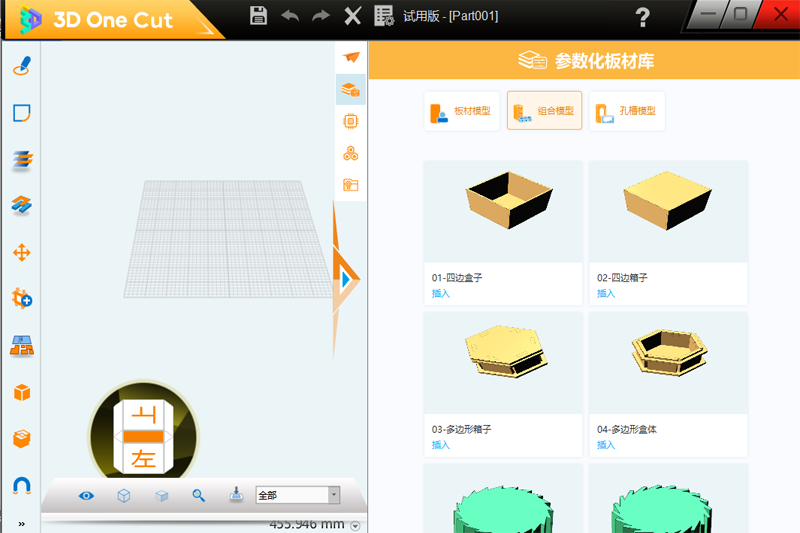Open the help question mark
Image resolution: width=800 pixels, height=533 pixels.
coord(643,17)
